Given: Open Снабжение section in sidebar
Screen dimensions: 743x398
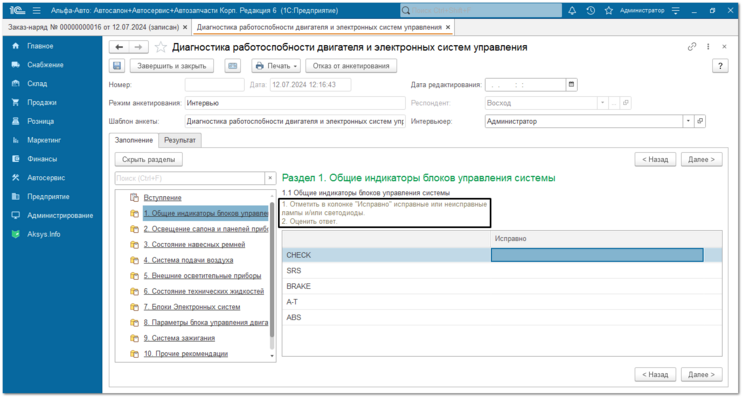Looking at the screenshot, I should click(x=45, y=65).
